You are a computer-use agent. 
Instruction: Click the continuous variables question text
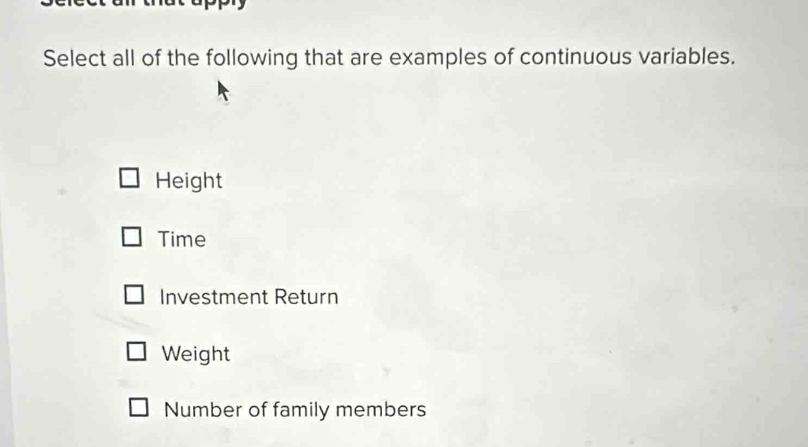[x=389, y=58]
